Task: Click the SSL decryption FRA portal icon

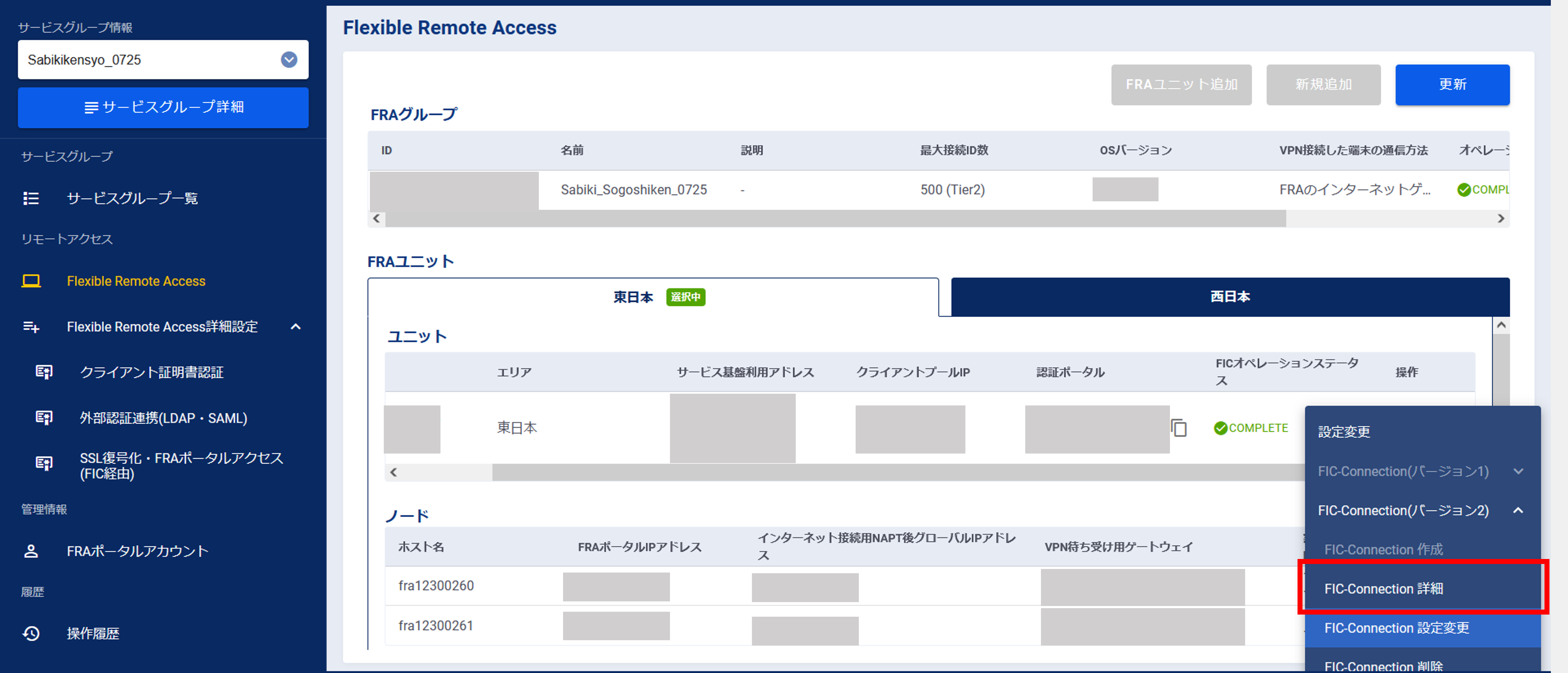Action: pos(44,464)
